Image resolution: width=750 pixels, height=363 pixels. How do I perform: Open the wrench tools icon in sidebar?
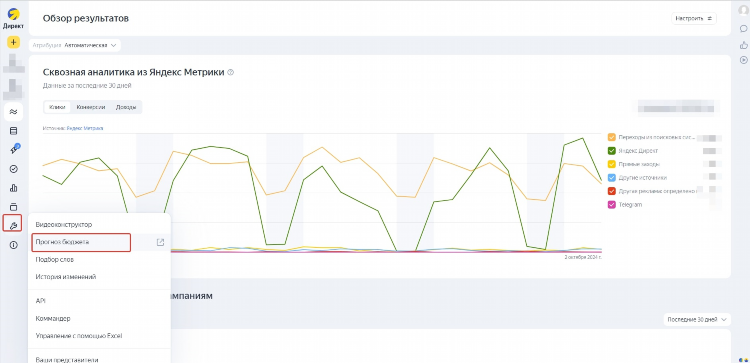pyautogui.click(x=13, y=225)
